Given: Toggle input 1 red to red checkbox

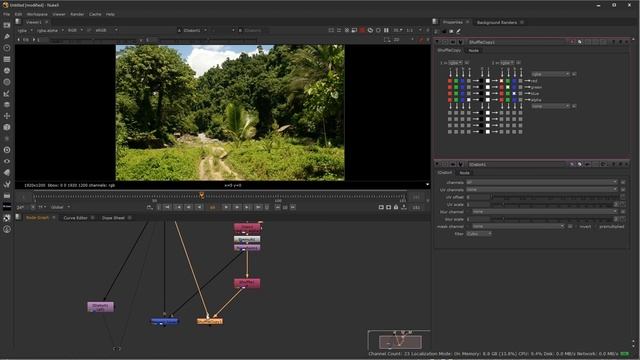Looking at the screenshot, I should point(450,81).
